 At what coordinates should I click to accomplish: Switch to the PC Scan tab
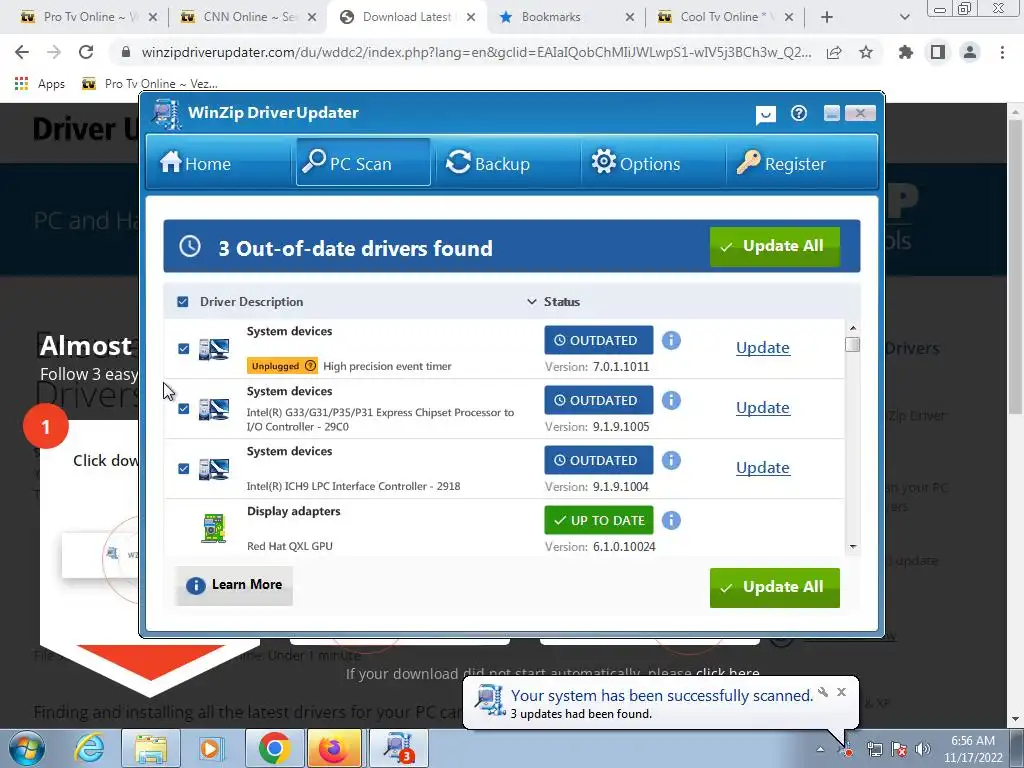tap(363, 163)
